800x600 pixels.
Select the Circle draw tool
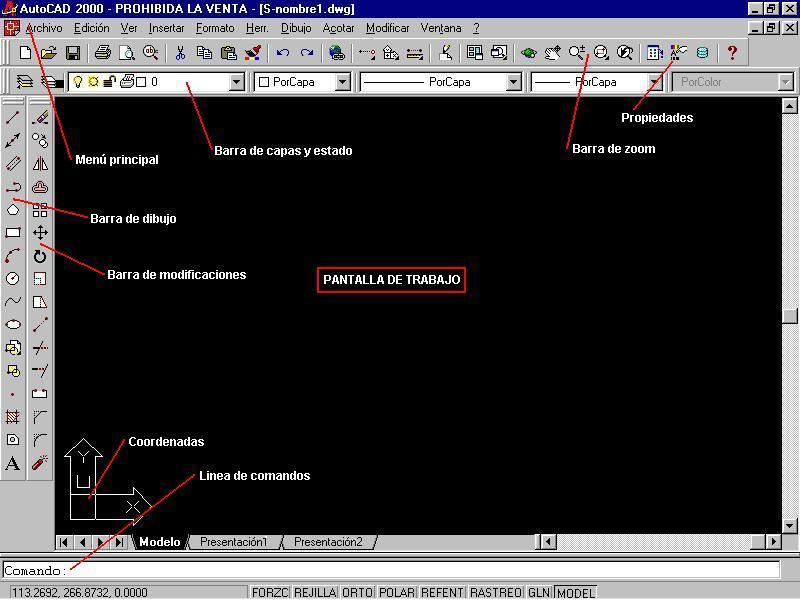tap(13, 279)
